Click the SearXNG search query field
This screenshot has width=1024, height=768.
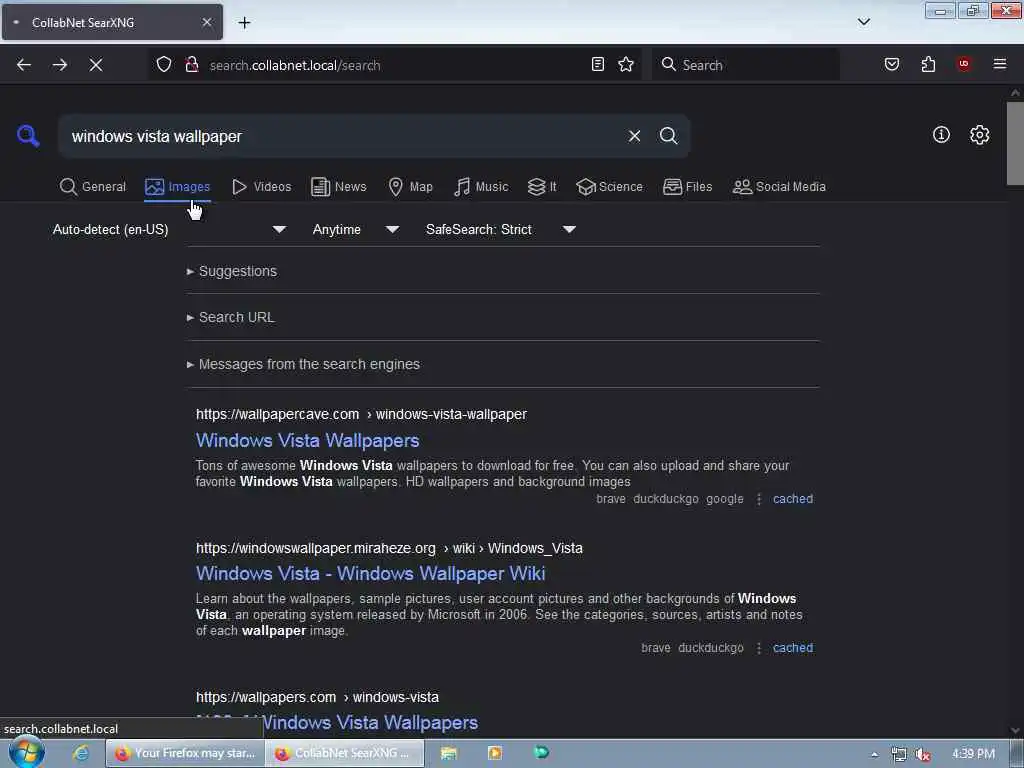point(343,136)
